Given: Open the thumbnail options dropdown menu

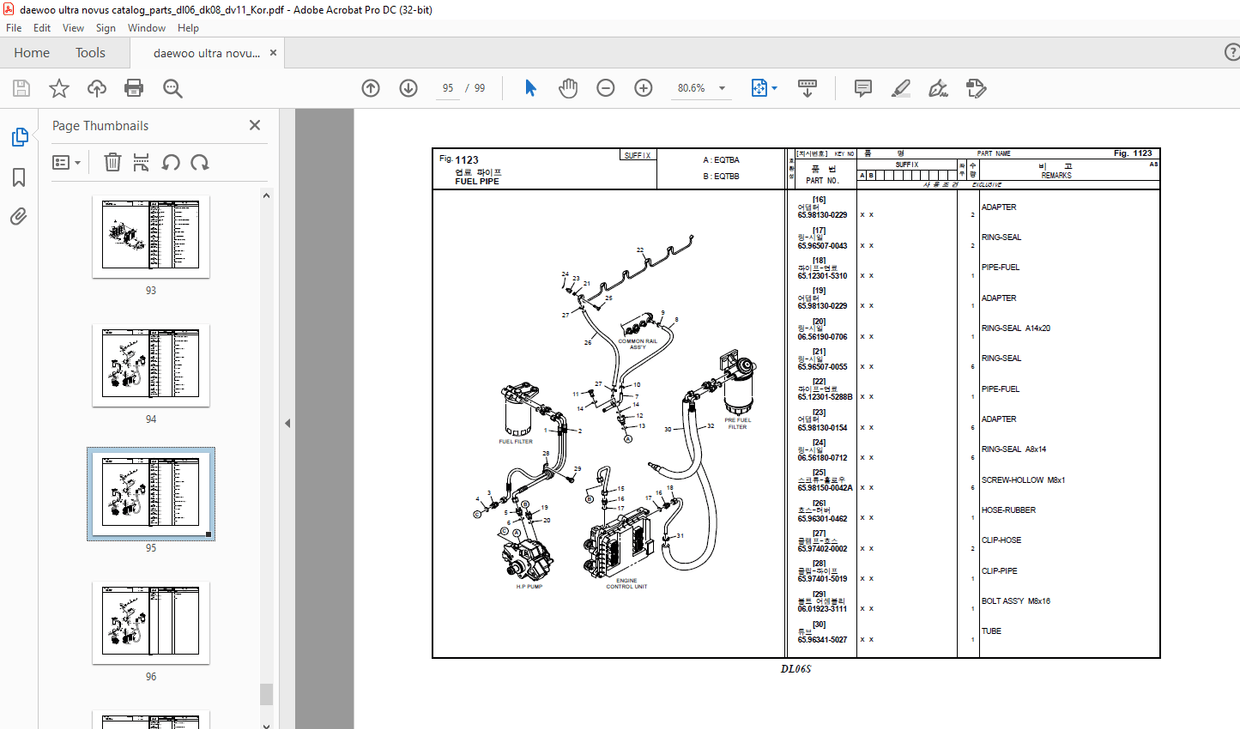Looking at the screenshot, I should [66, 161].
